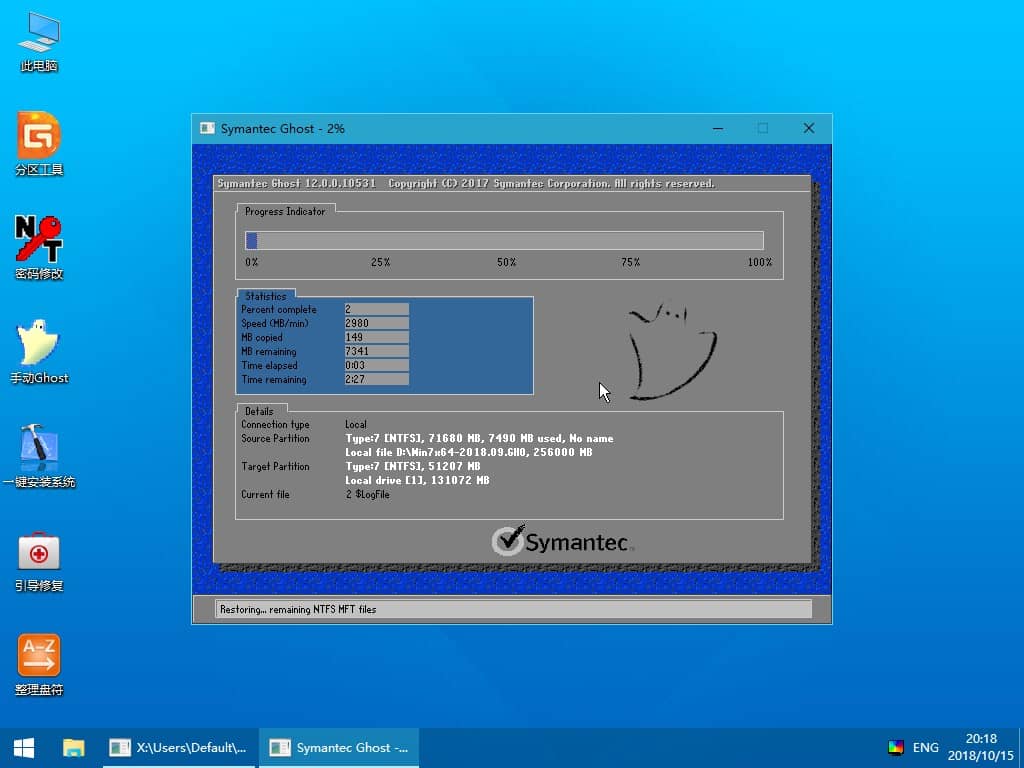Click the Ghost icon in the title bar
The height and width of the screenshot is (768, 1024).
pyautogui.click(x=208, y=128)
